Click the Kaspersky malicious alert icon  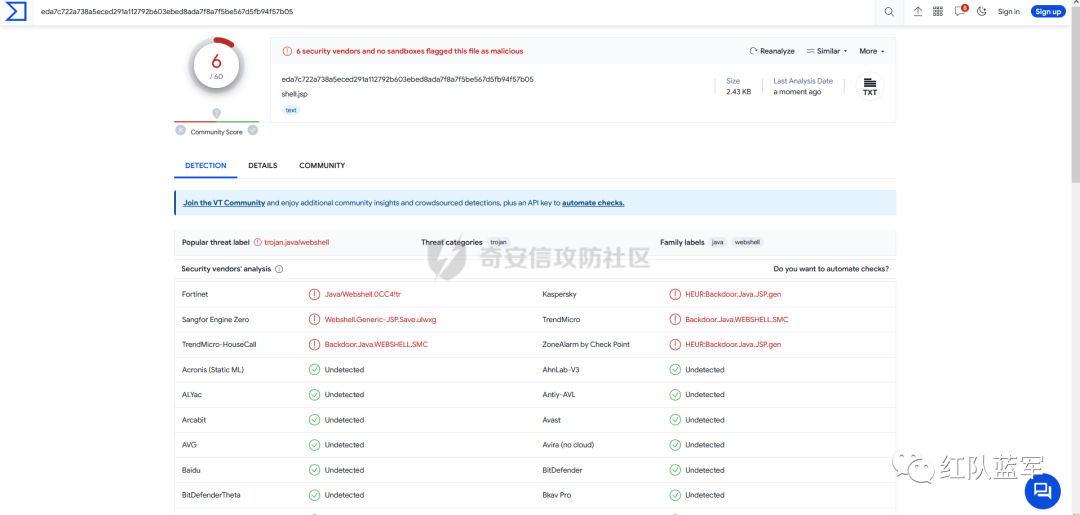(675, 295)
